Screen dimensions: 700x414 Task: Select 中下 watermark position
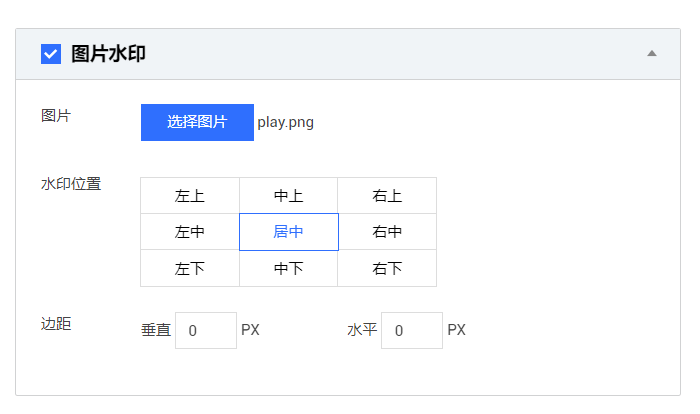pos(288,268)
